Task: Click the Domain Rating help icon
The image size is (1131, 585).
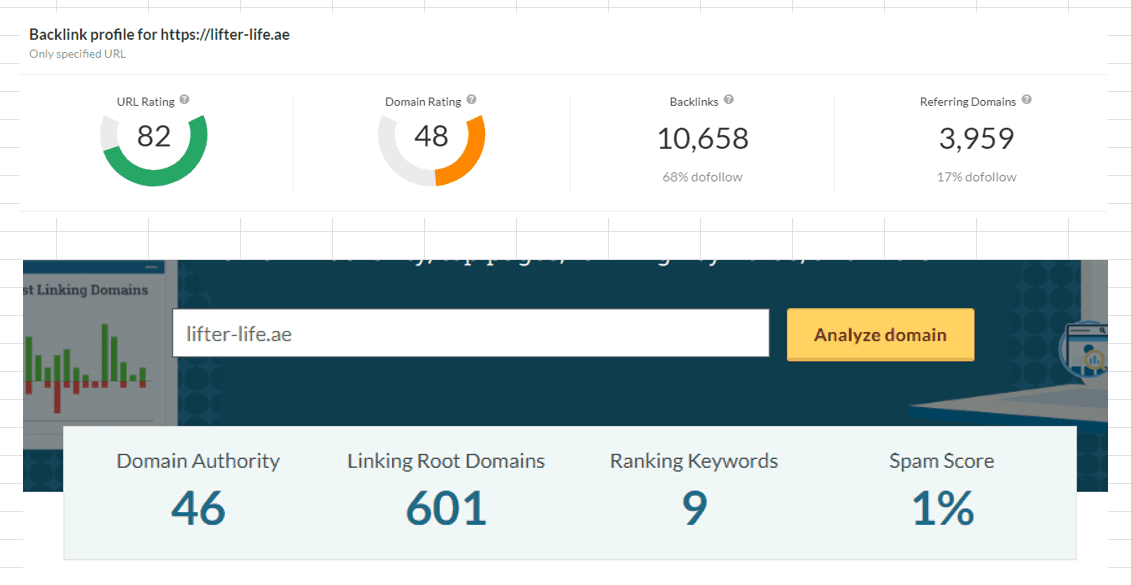Action: [x=471, y=100]
